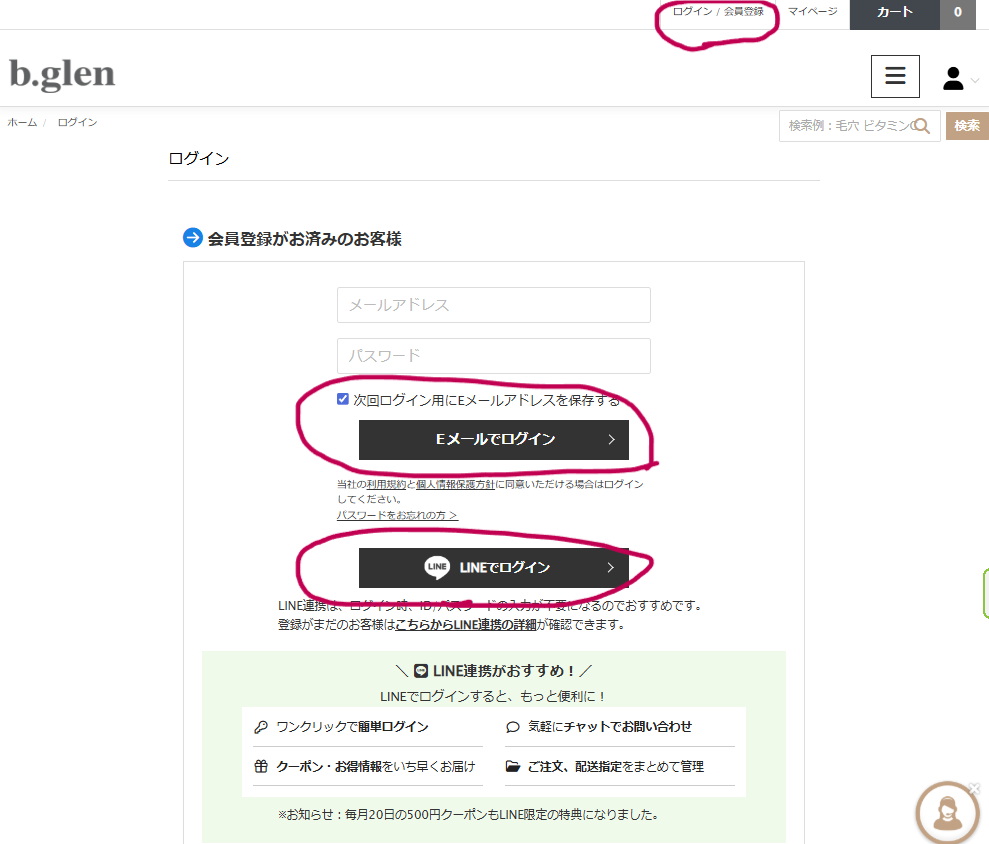Open こちらからLINE連携の詳細 link
Viewport: 989px width, 844px height.
pyautogui.click(x=465, y=625)
